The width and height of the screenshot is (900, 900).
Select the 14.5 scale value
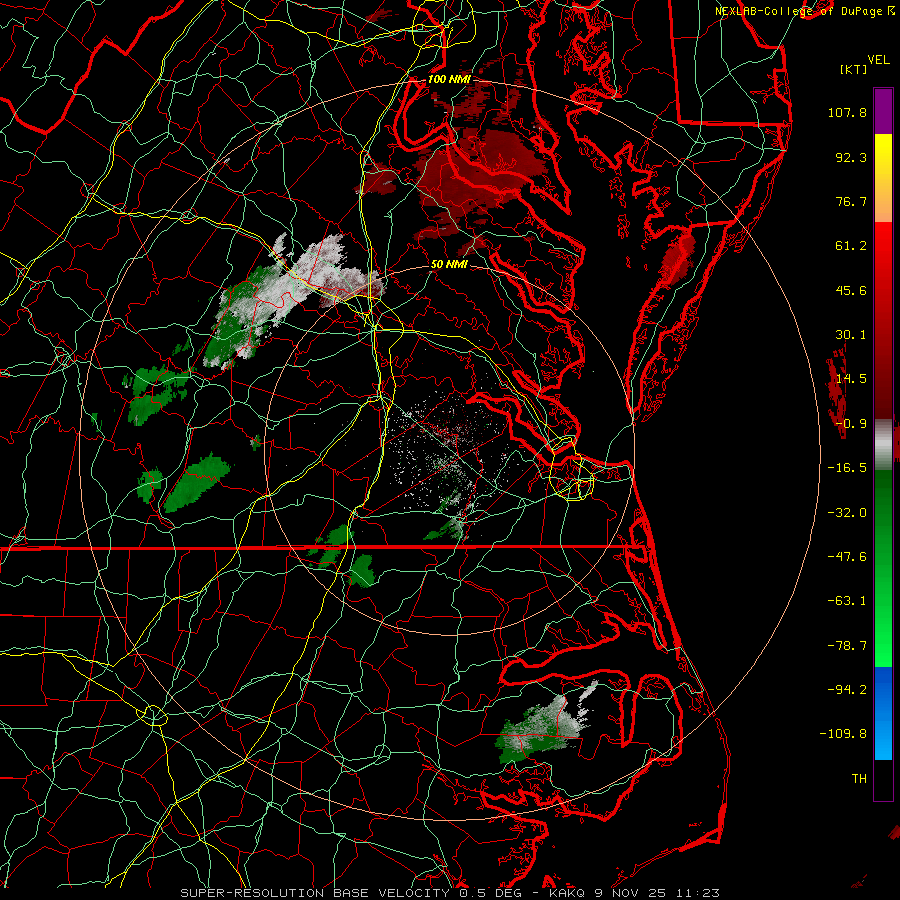[x=851, y=379]
